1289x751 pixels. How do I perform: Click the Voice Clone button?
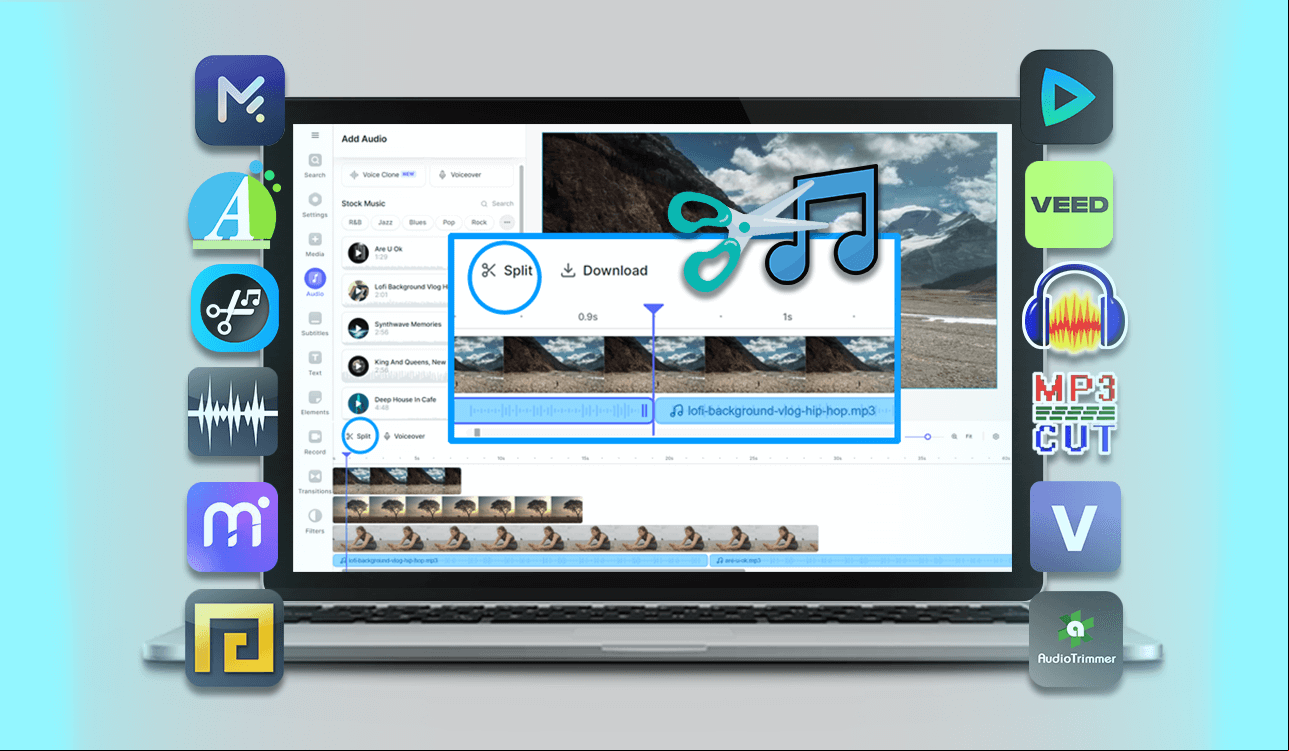[x=384, y=175]
